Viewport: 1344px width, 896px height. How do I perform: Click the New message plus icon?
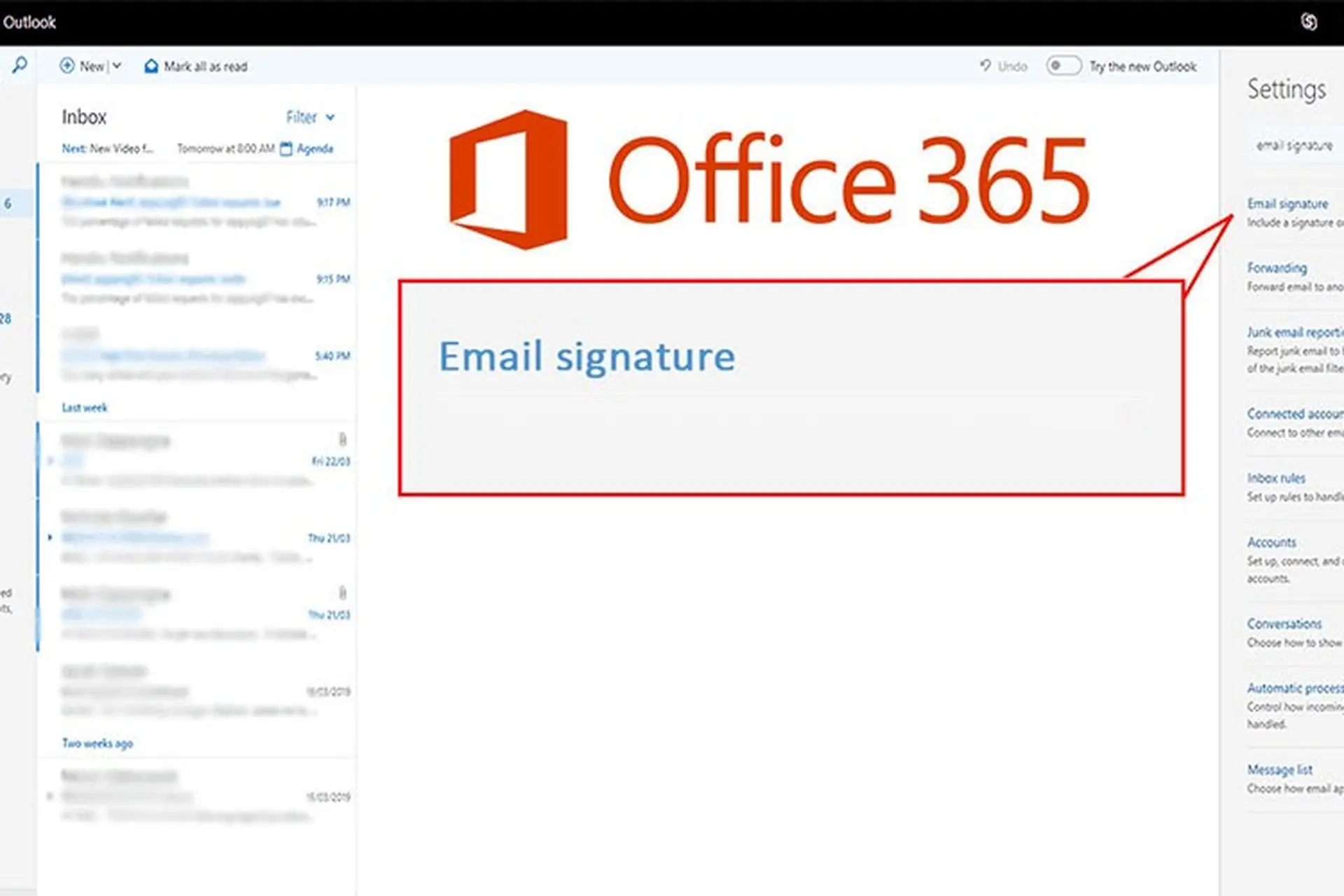click(67, 65)
